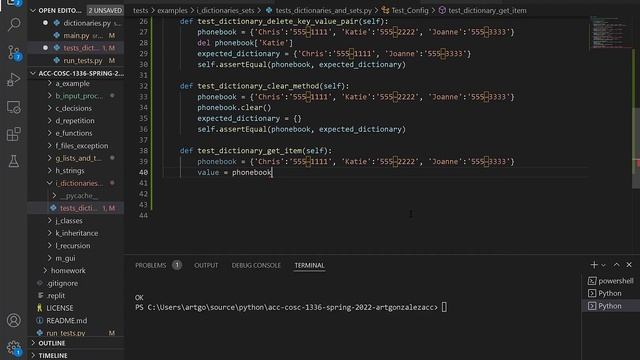Screen dimensions: 640x360
Task: Click the new terminal plus icon
Action: [594, 265]
